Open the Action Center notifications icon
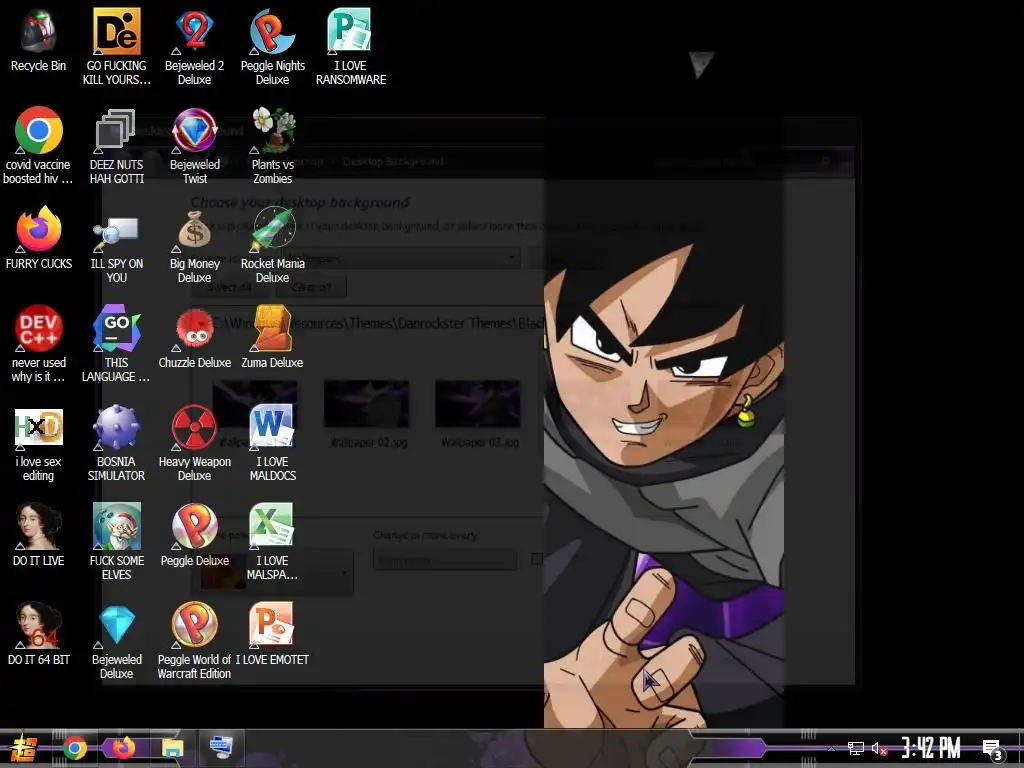The image size is (1024, 768). (993, 749)
